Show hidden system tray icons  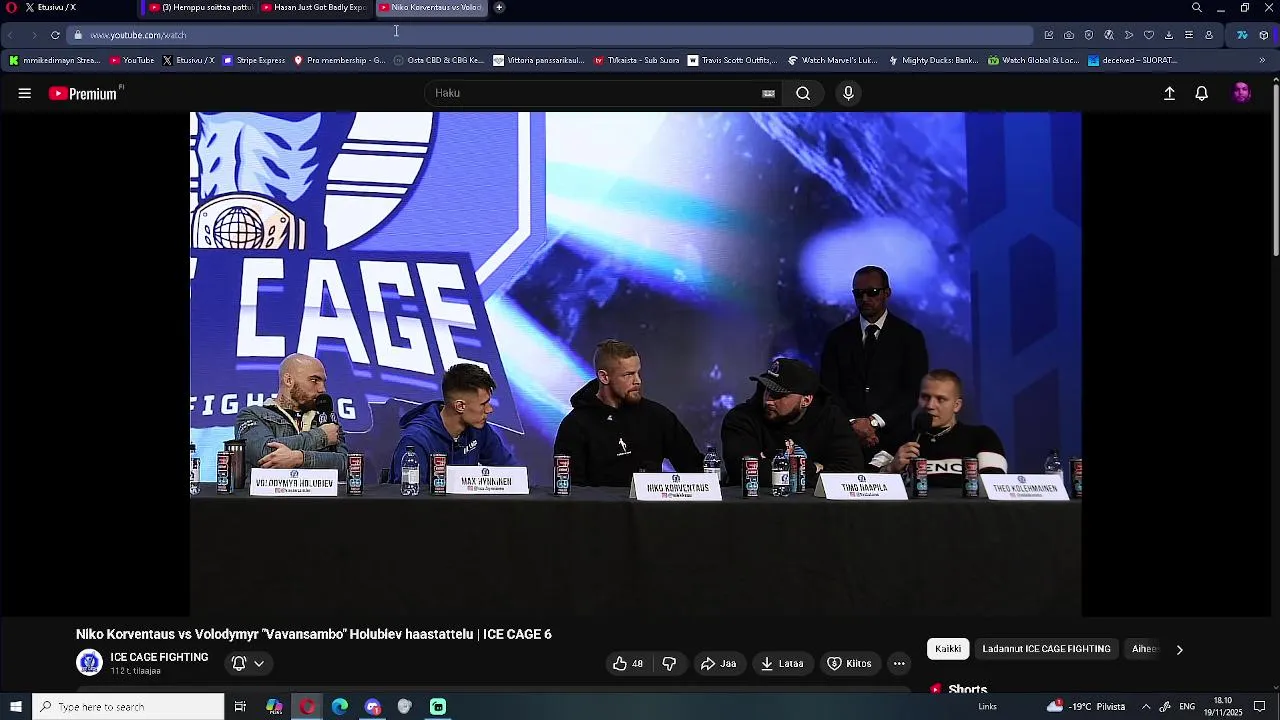click(x=1146, y=707)
